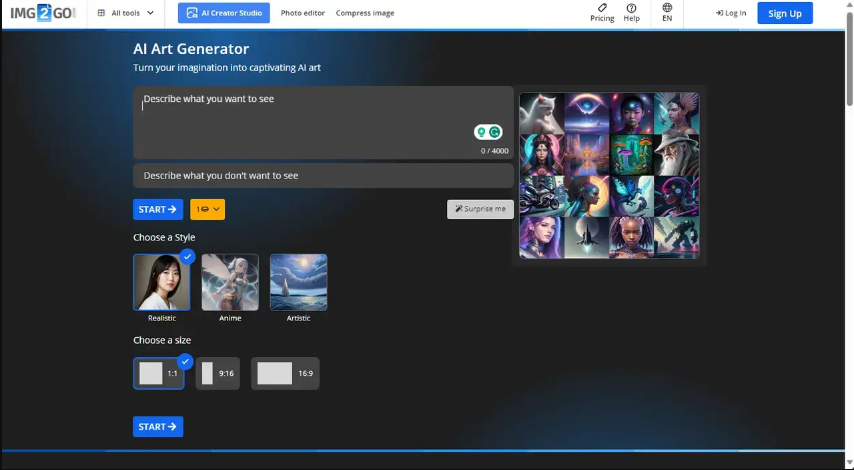Image resolution: width=854 pixels, height=470 pixels.
Task: Click the IMG2GO logo
Action: point(43,13)
